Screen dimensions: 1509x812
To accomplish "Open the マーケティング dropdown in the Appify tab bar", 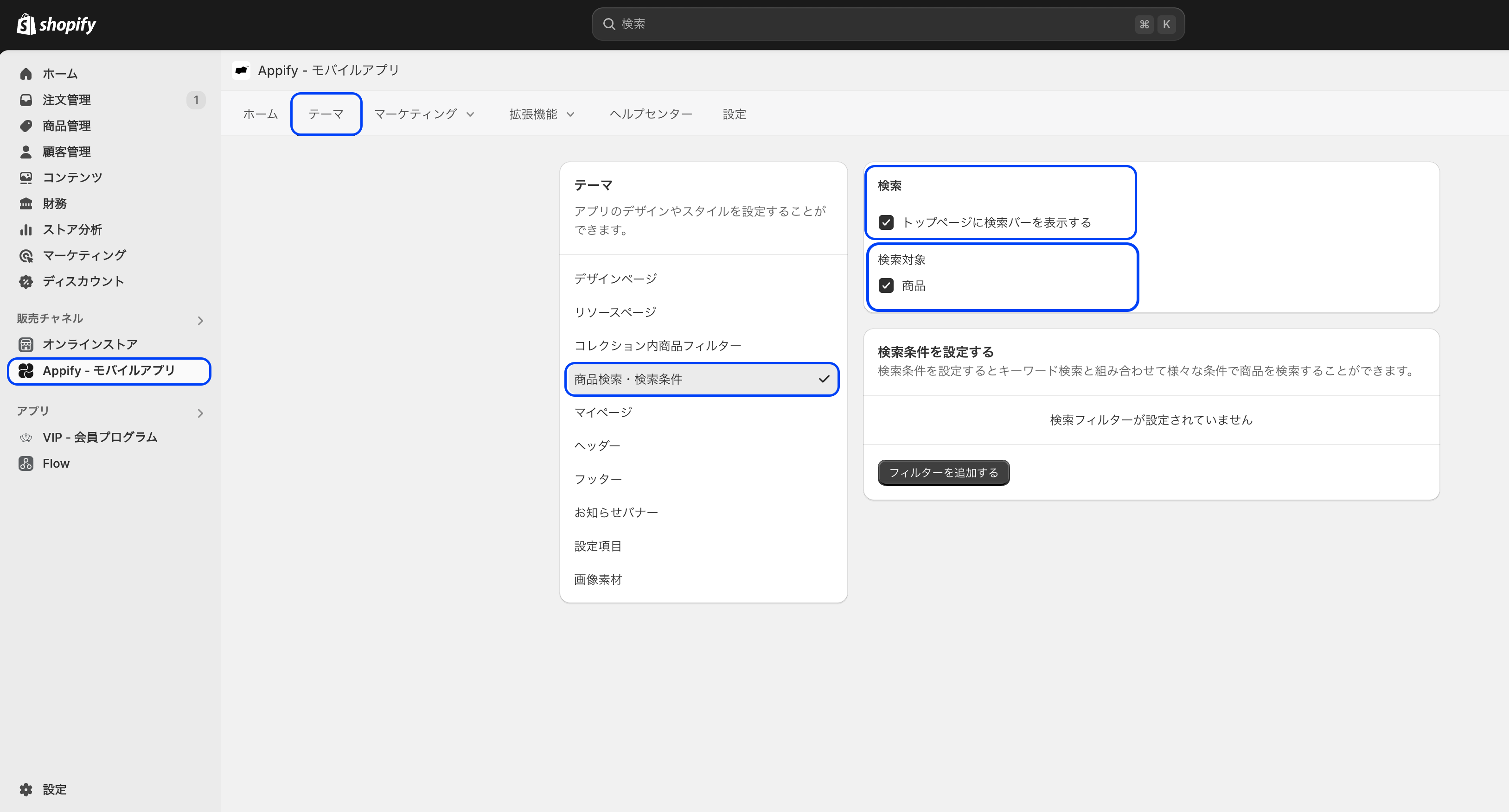I will (x=425, y=114).
